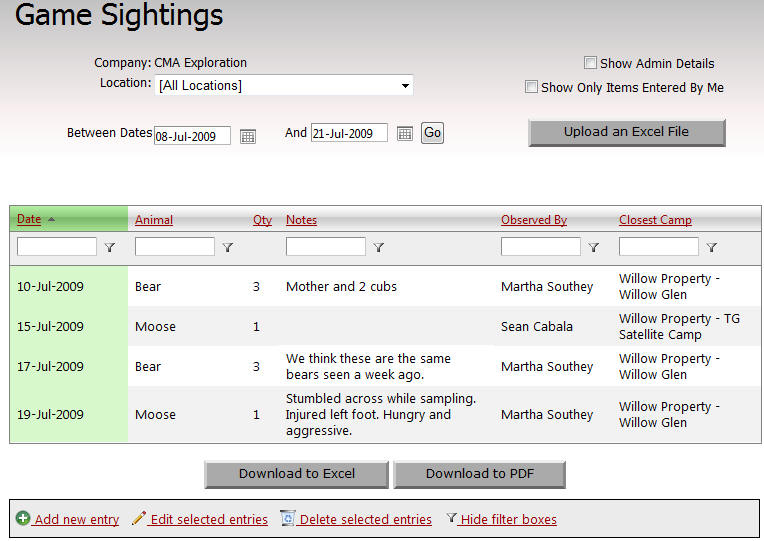Image resolution: width=764 pixels, height=541 pixels.
Task: Sort table by Date column
Action: click(29, 219)
